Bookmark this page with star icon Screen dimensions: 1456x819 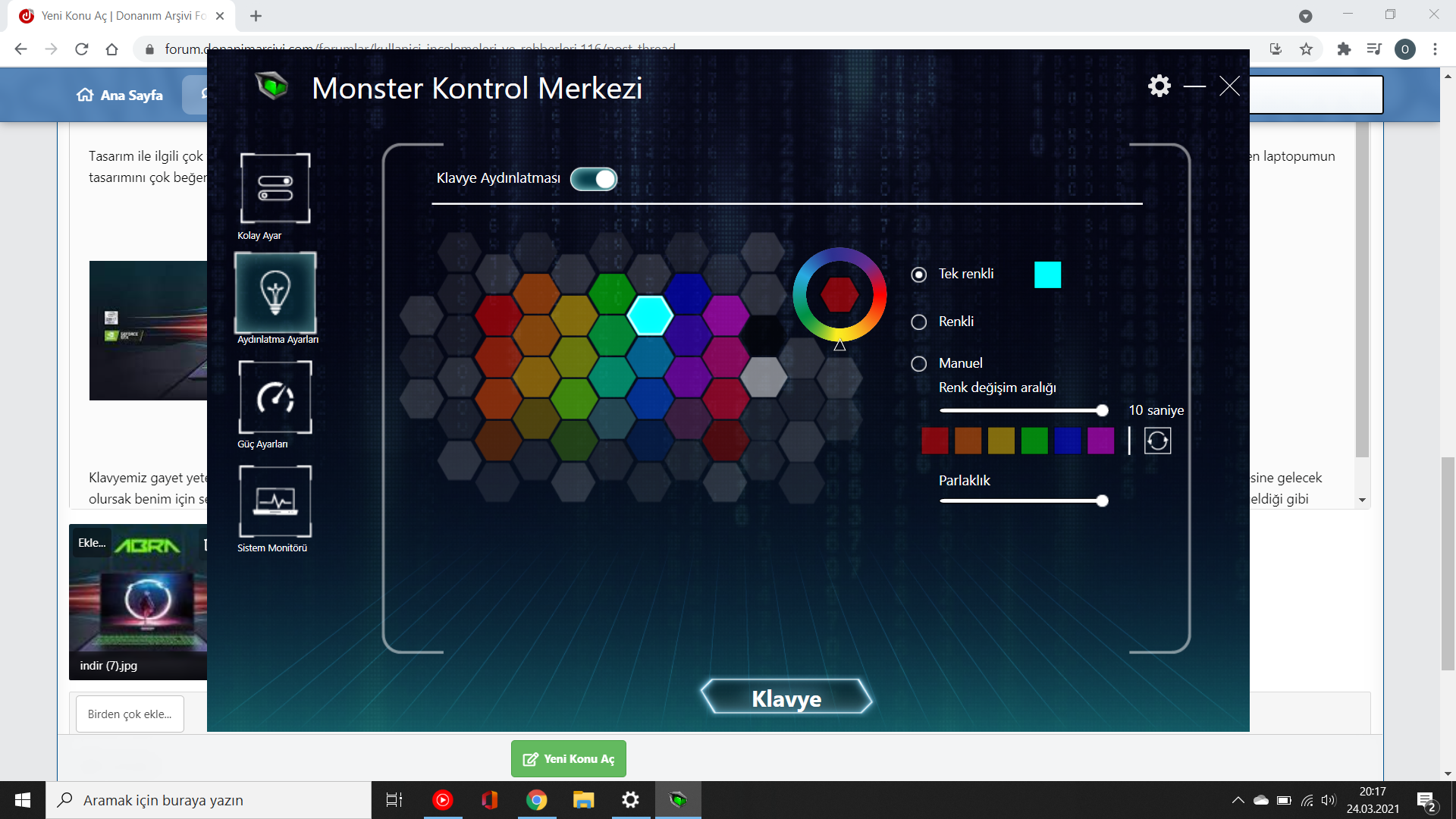[x=1306, y=49]
